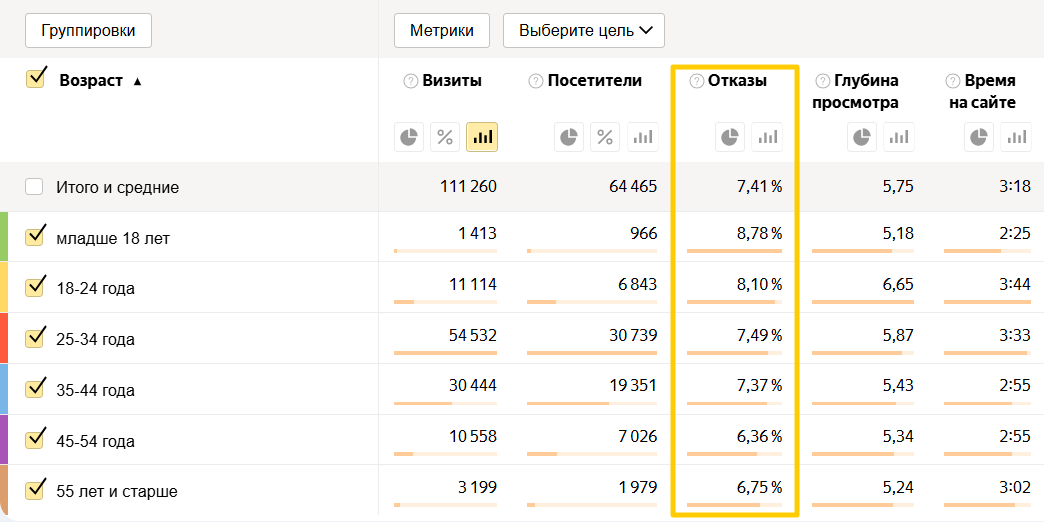Sort table by Посетители column header
Image resolution: width=1044 pixels, height=522 pixels.
[x=594, y=81]
